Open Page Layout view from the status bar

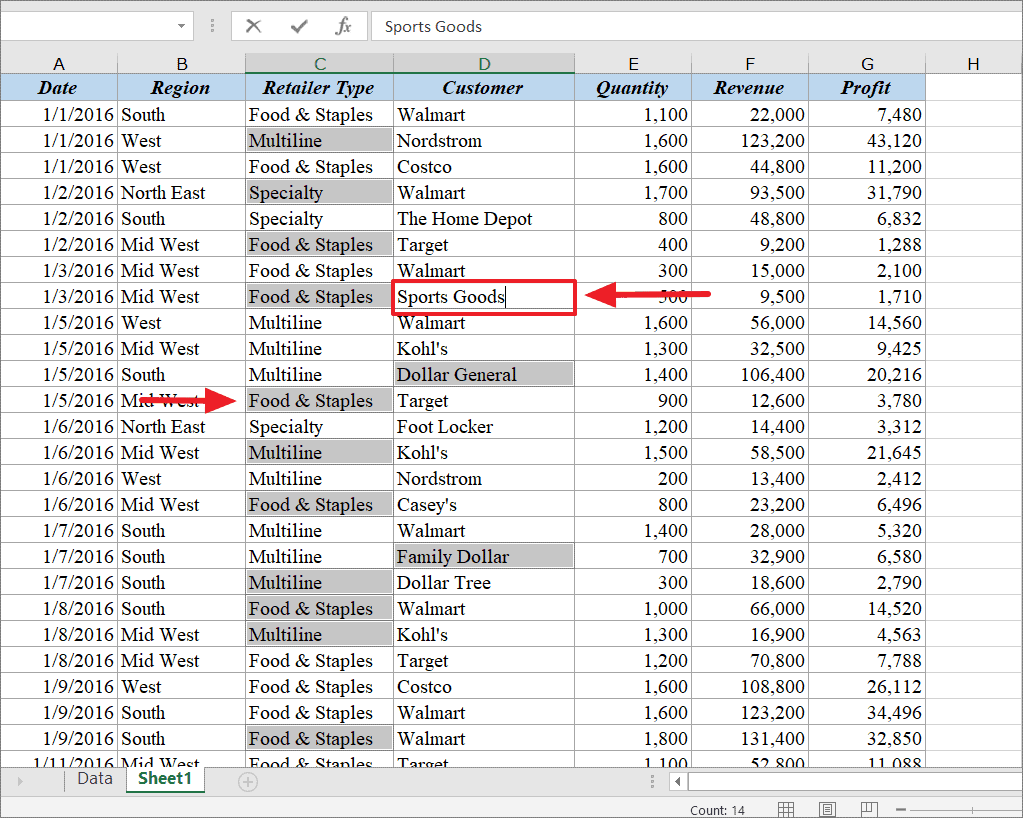point(827,808)
